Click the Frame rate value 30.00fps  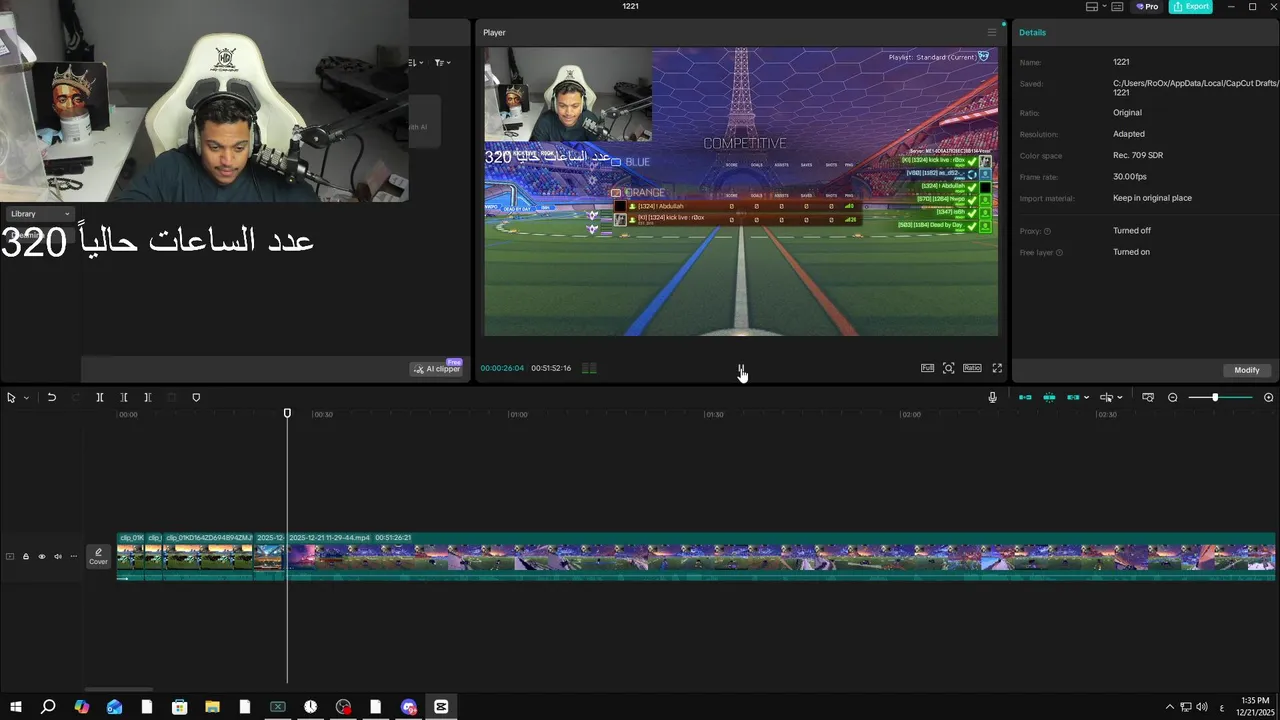click(x=1130, y=177)
